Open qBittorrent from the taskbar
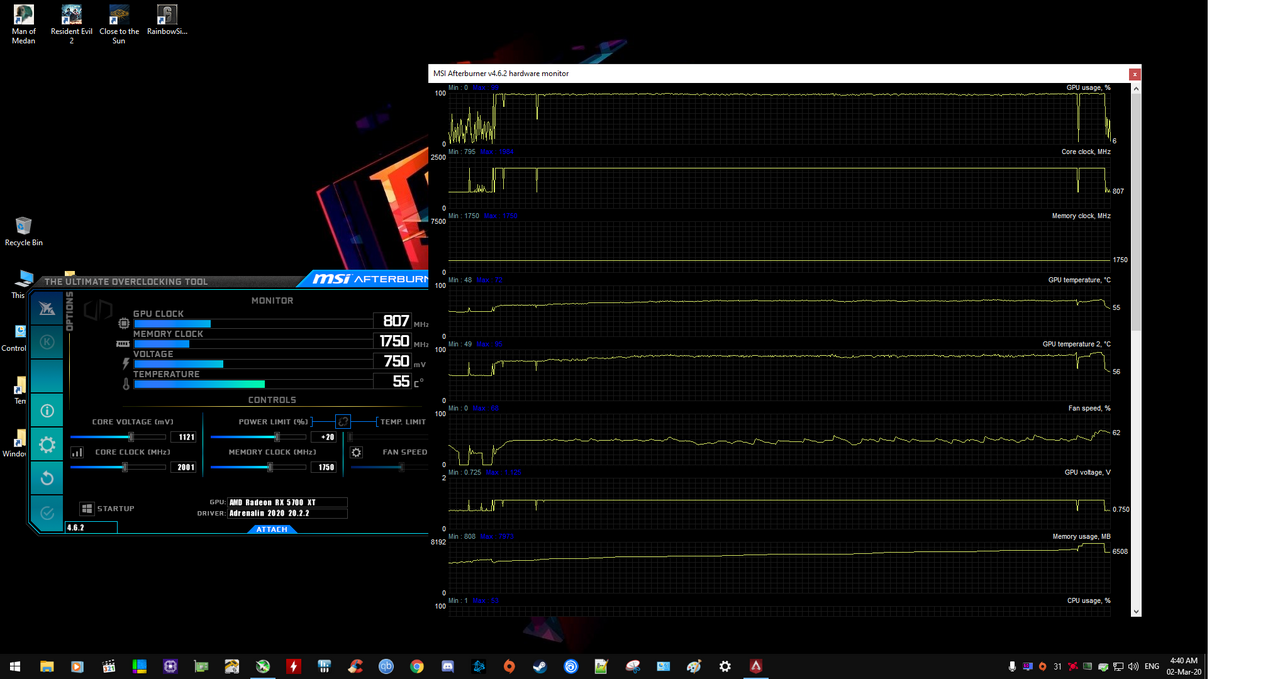The image size is (1280, 679). [386, 666]
